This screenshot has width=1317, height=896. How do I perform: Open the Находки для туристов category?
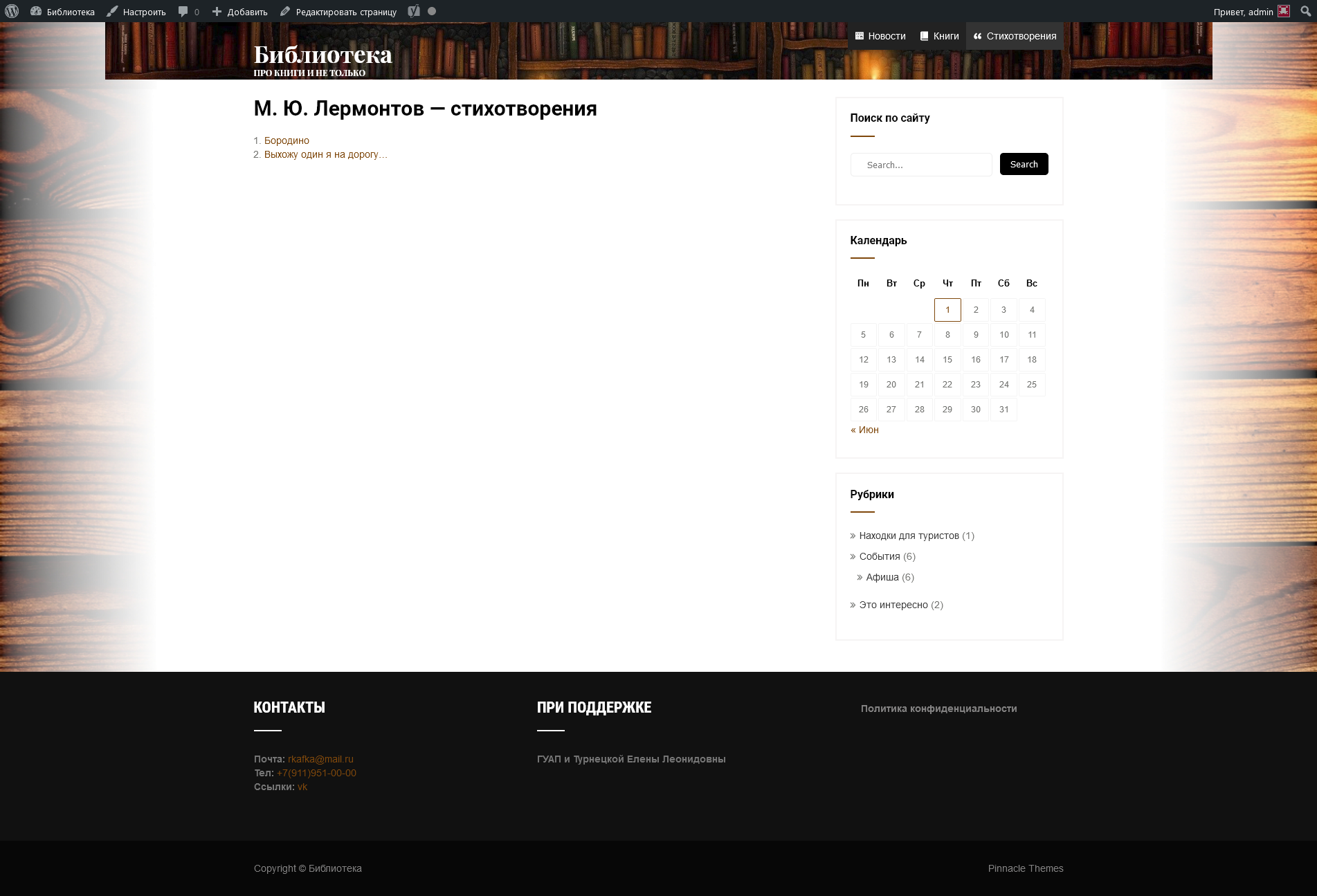909,536
